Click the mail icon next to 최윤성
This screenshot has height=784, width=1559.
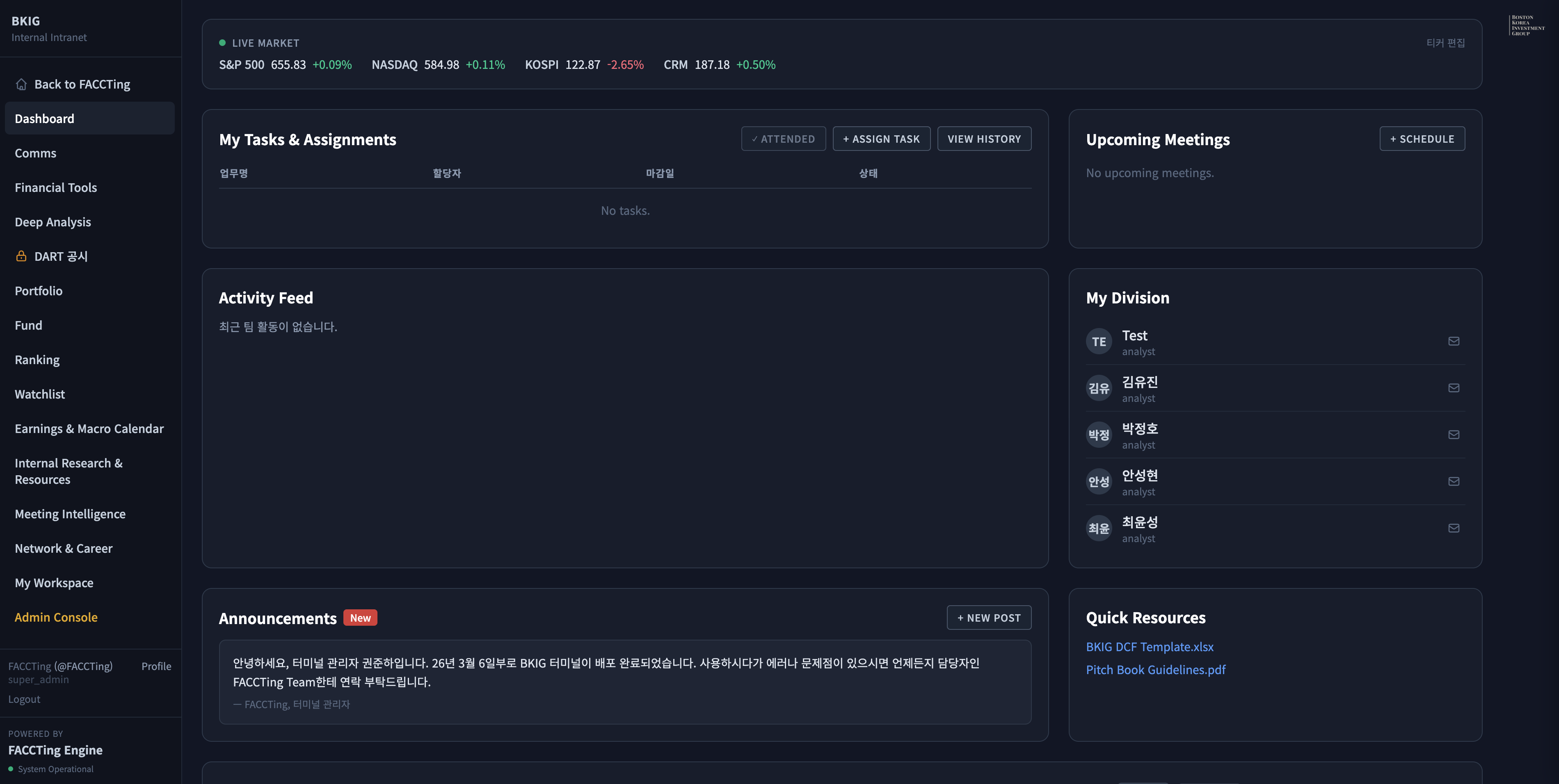tap(1454, 528)
